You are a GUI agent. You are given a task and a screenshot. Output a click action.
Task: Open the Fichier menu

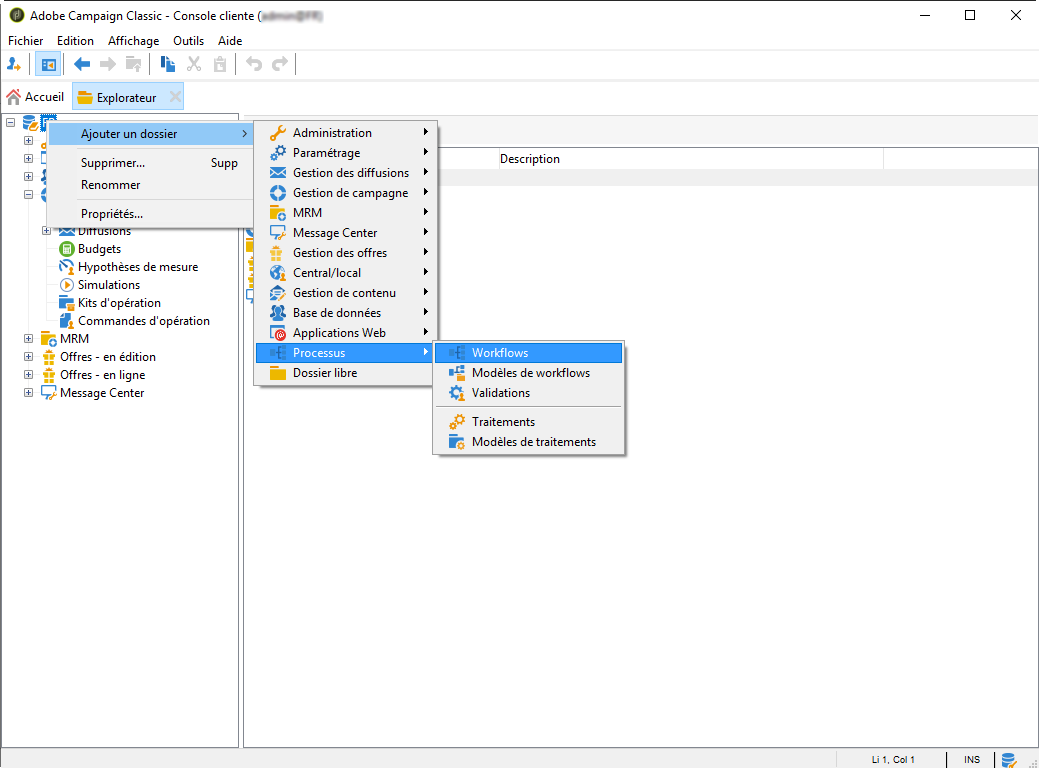[25, 41]
